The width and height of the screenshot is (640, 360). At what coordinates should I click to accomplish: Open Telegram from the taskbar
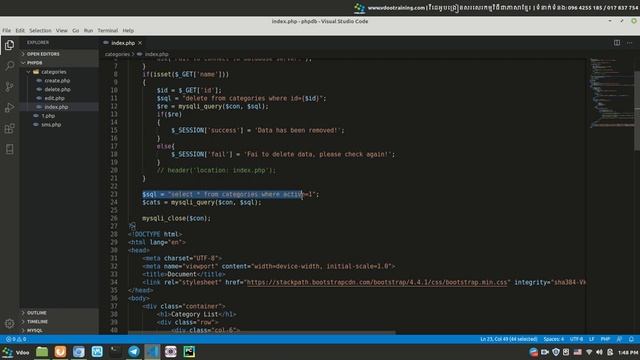tap(134, 352)
